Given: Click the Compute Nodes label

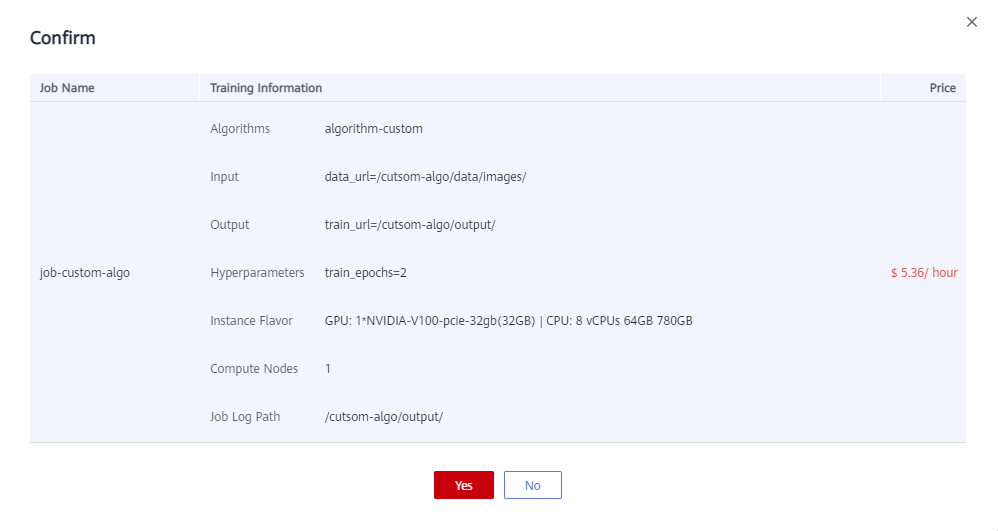Looking at the screenshot, I should (x=254, y=369).
